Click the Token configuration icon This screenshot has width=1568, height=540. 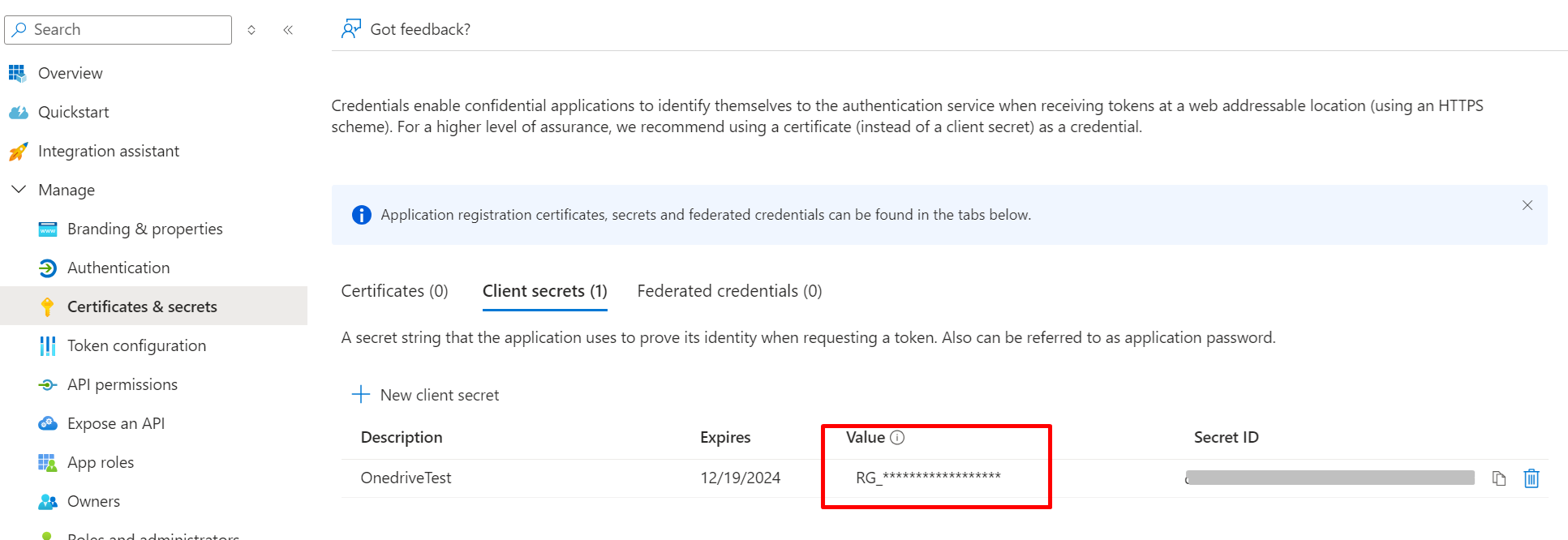tap(48, 346)
